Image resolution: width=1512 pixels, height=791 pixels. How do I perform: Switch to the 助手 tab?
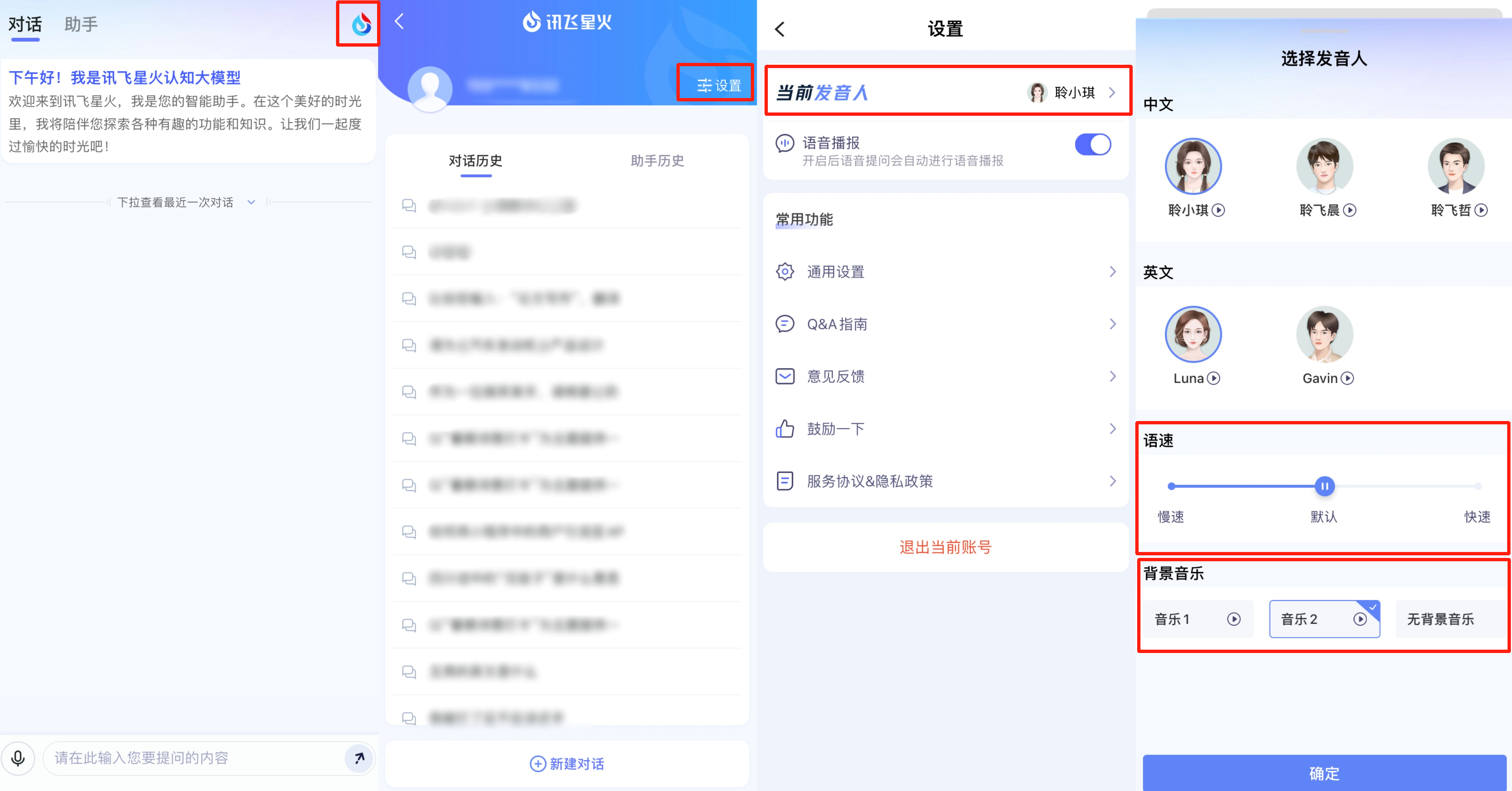(81, 25)
